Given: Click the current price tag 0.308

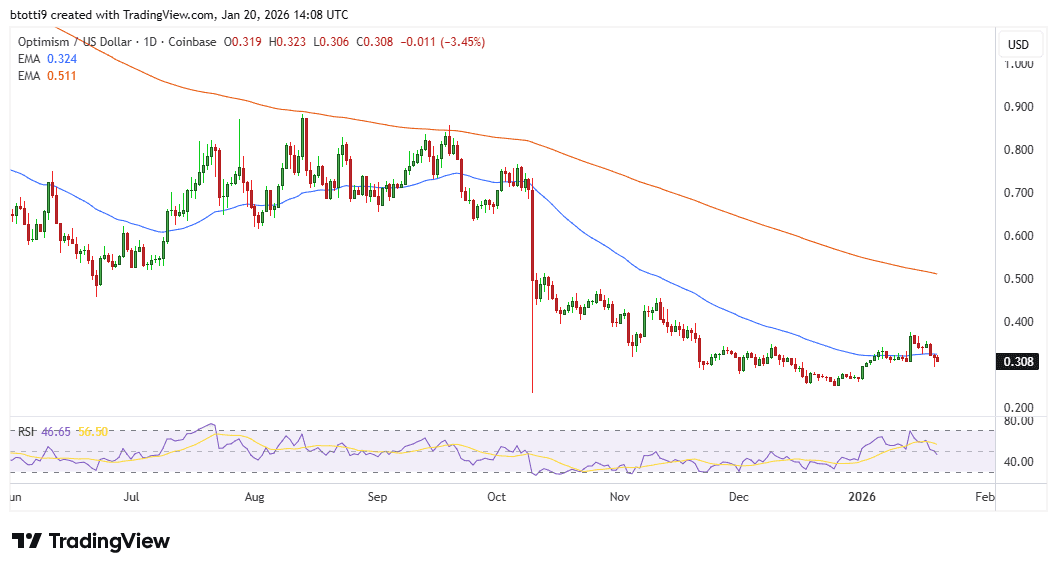Looking at the screenshot, I should pos(1016,362).
